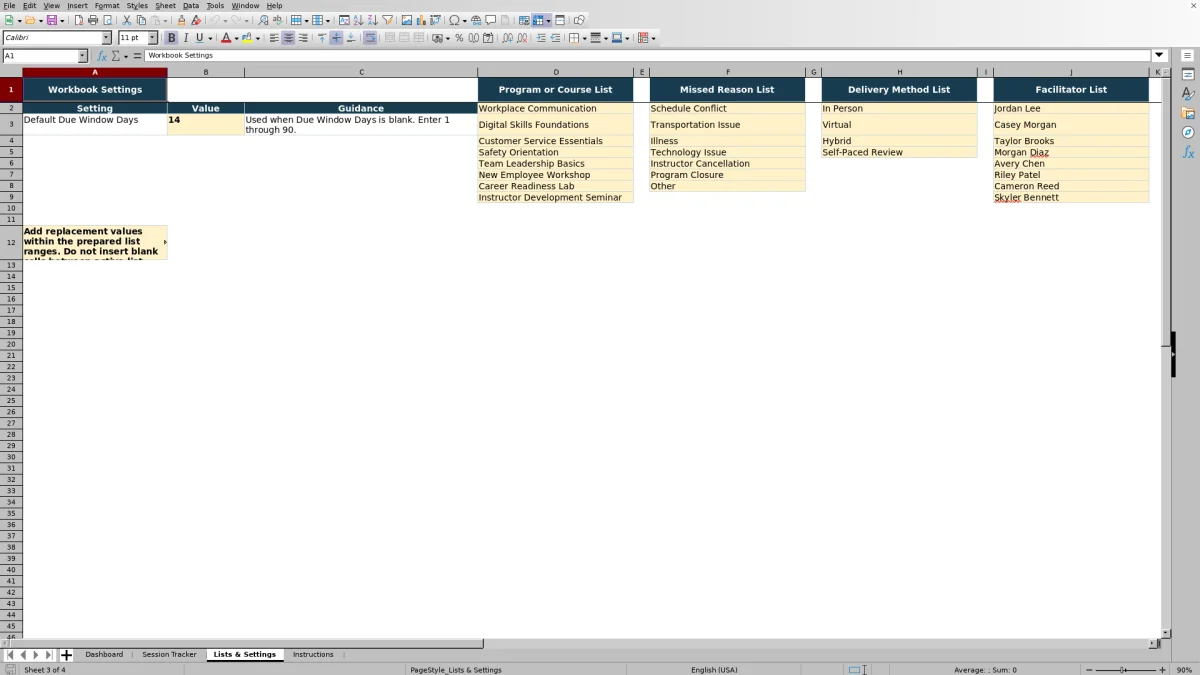This screenshot has height=675, width=1200.
Task: Expand the Name Box dropdown
Action: coord(82,56)
